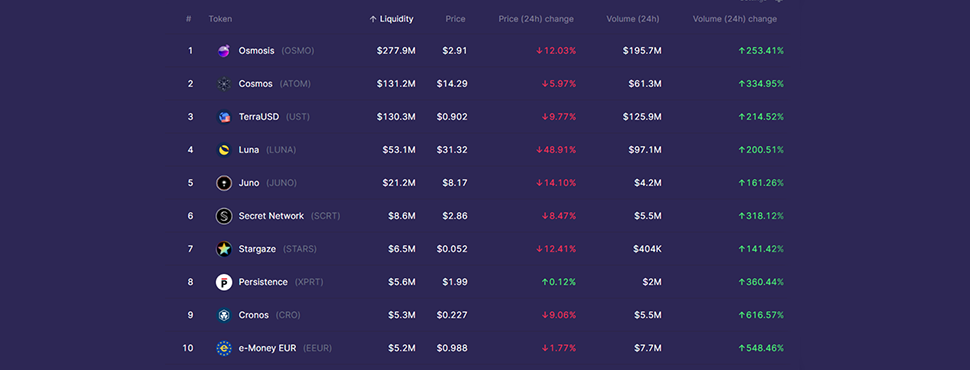Sort by the Price column header
The height and width of the screenshot is (370, 970).
click(x=455, y=19)
